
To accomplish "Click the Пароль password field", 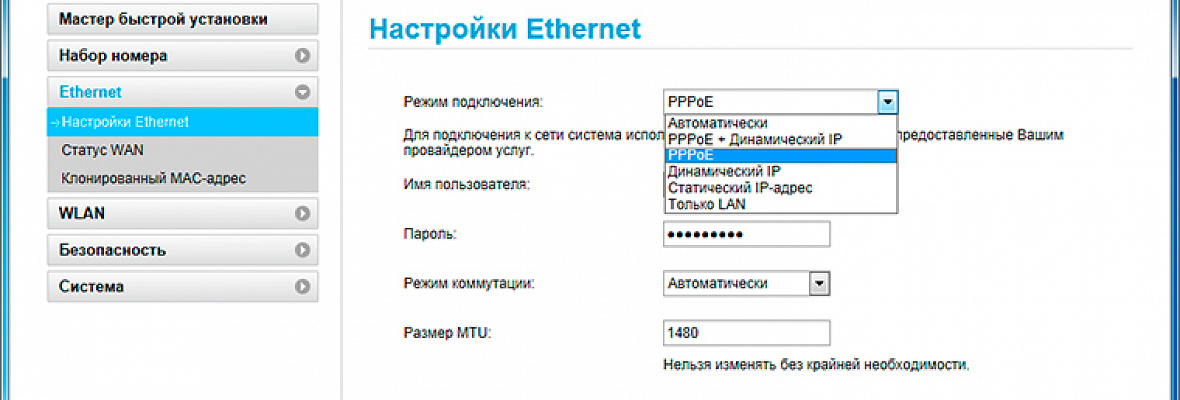I will click(747, 234).
